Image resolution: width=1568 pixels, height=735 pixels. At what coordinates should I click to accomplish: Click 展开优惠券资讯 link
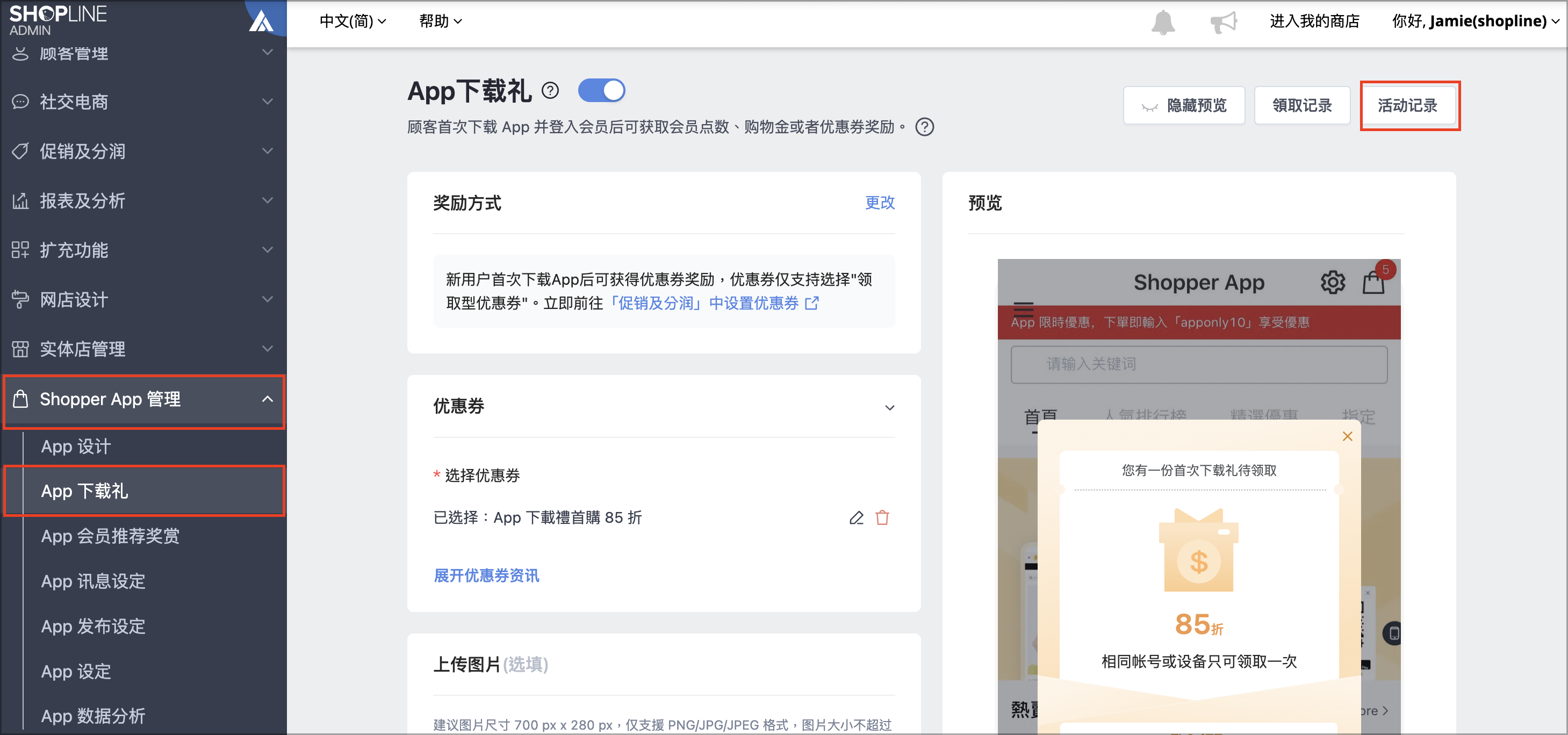486,575
